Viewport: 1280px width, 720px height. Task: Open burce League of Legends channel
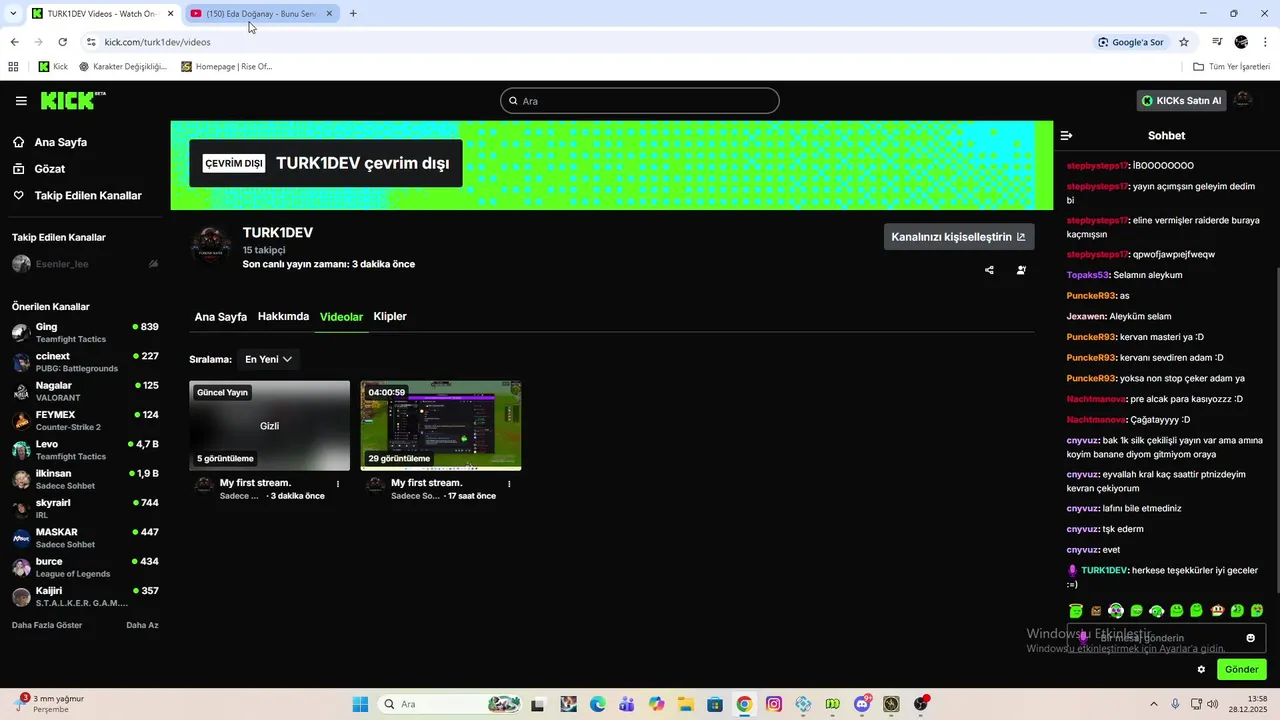tap(85, 567)
